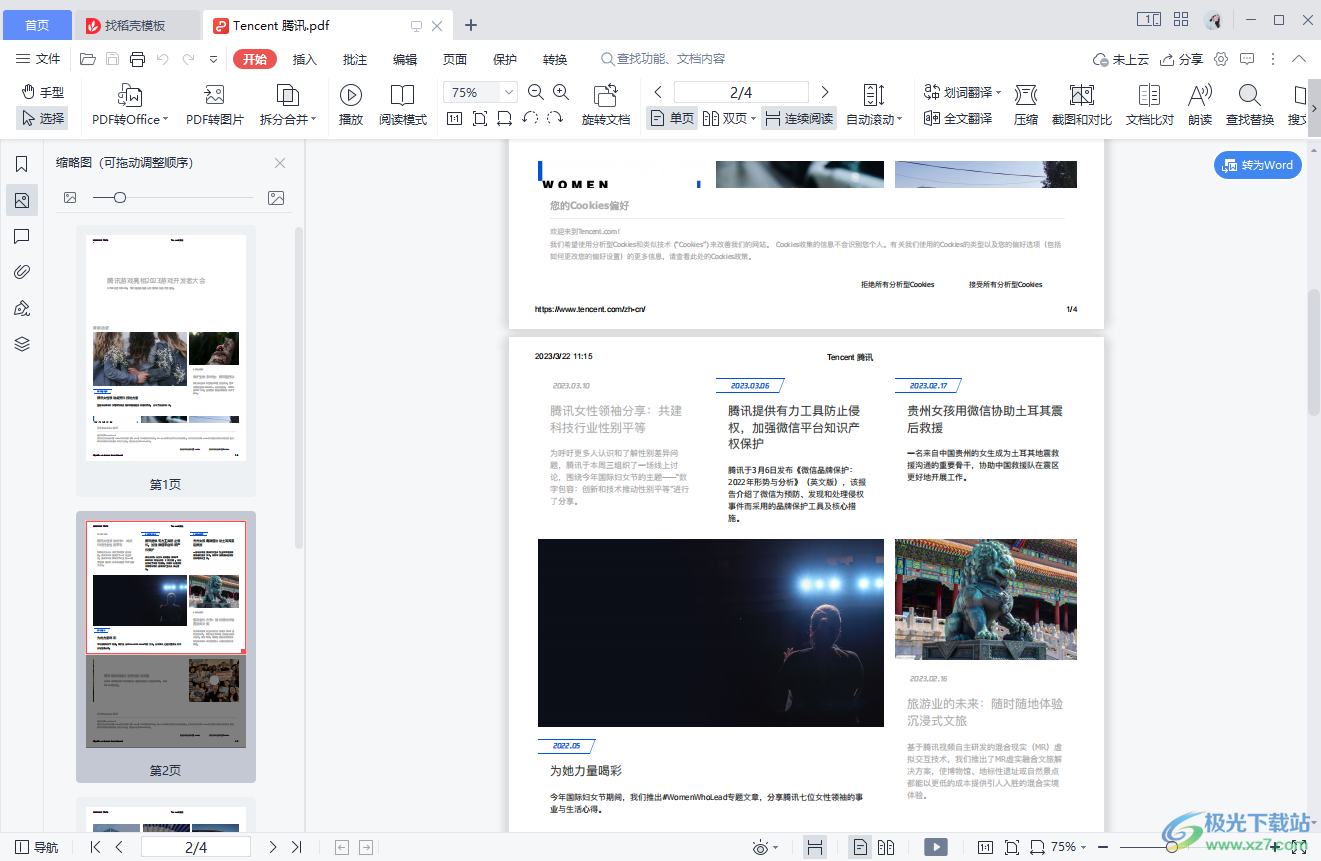Fit page width in ribbon

(x=505, y=119)
